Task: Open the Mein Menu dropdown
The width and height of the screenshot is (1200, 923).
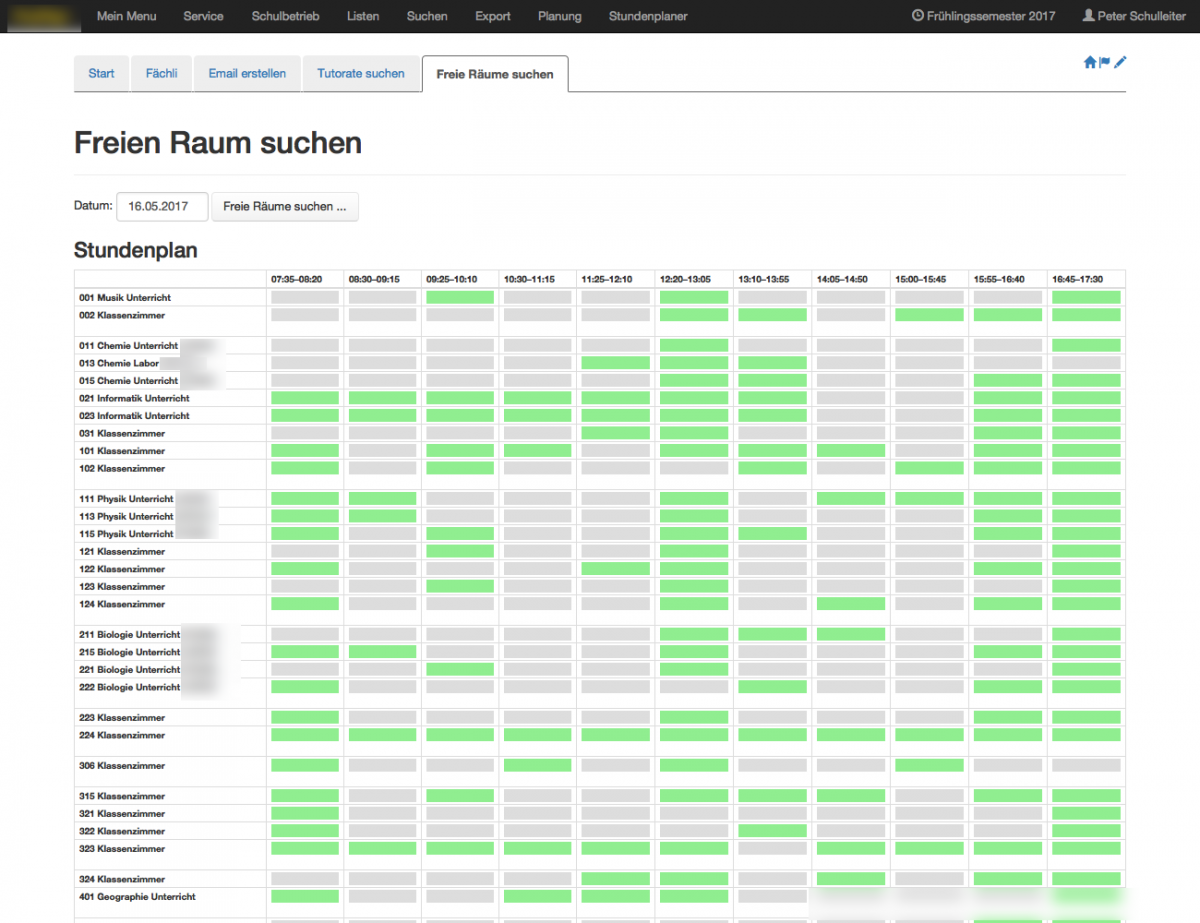Action: point(126,16)
